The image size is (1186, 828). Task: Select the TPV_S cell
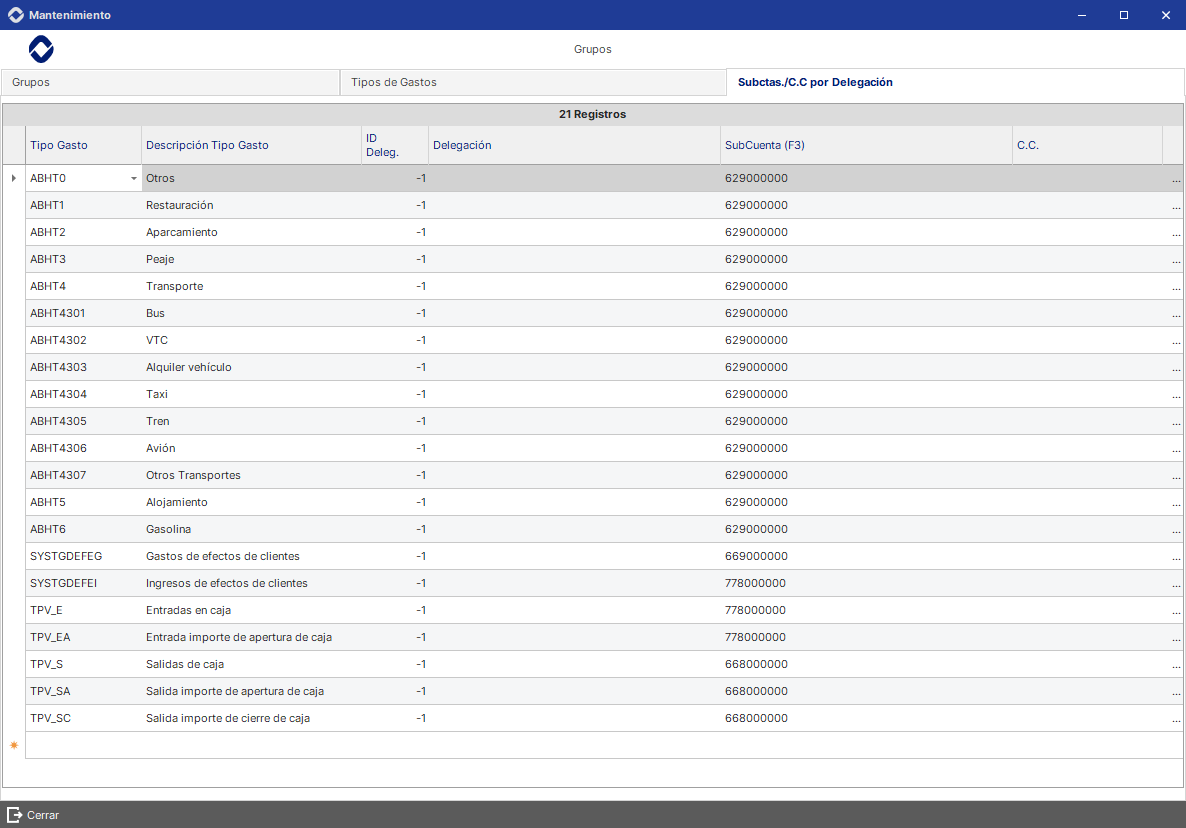[x=83, y=665]
